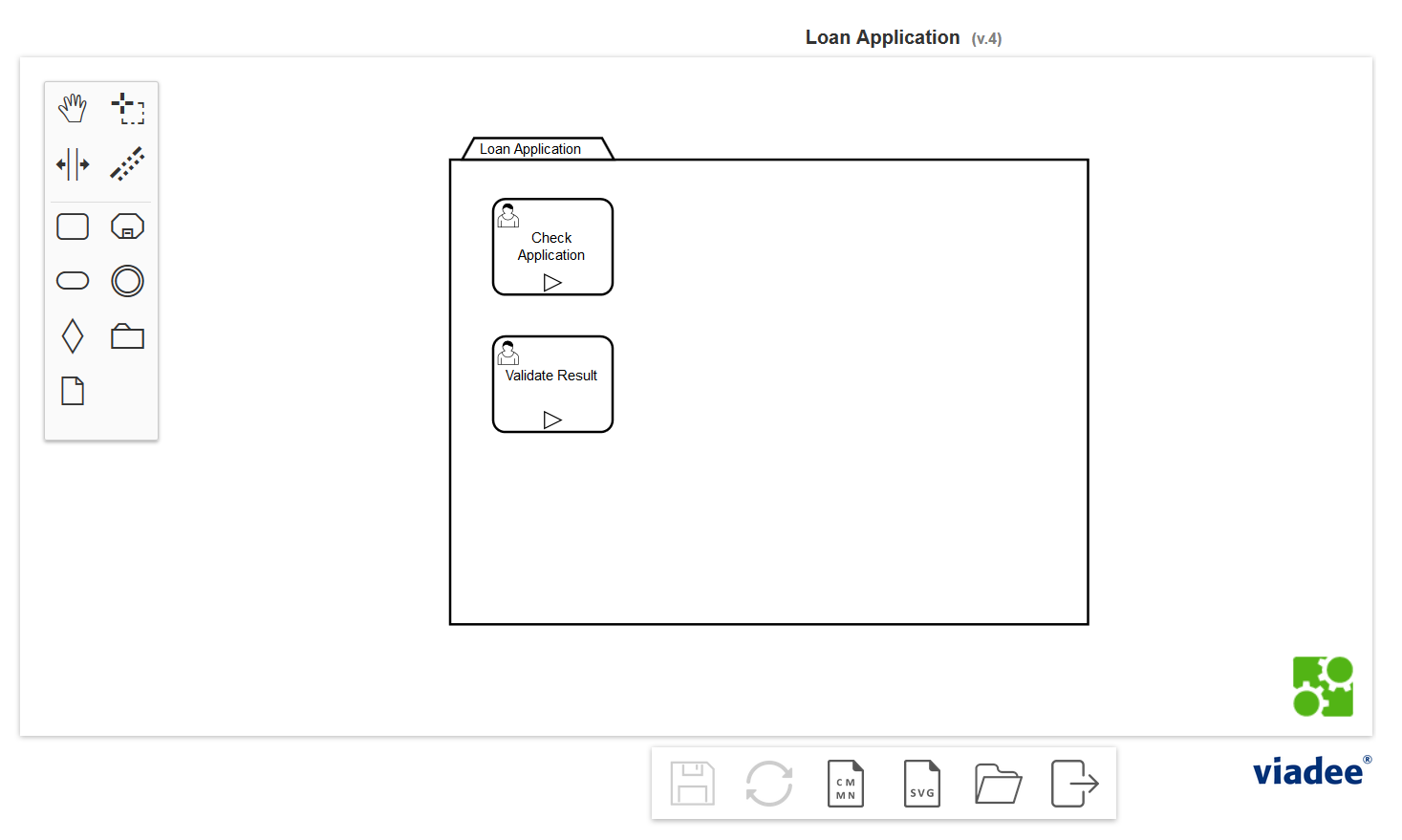Click the reload/refresh diagram icon
The image size is (1402, 840).
(x=769, y=784)
